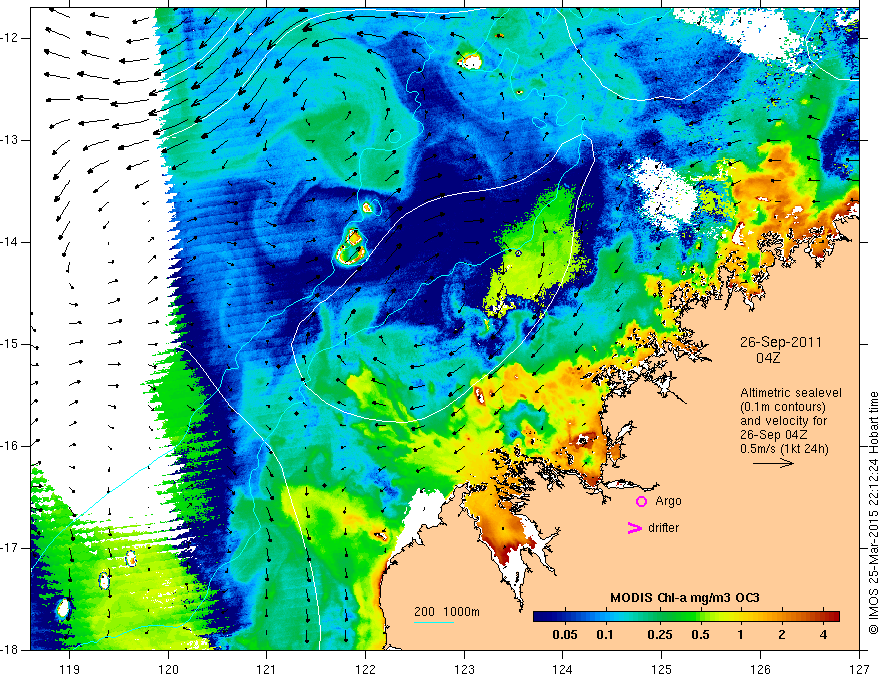
Task: Click the 'drifter' legend label
Action: (x=663, y=528)
